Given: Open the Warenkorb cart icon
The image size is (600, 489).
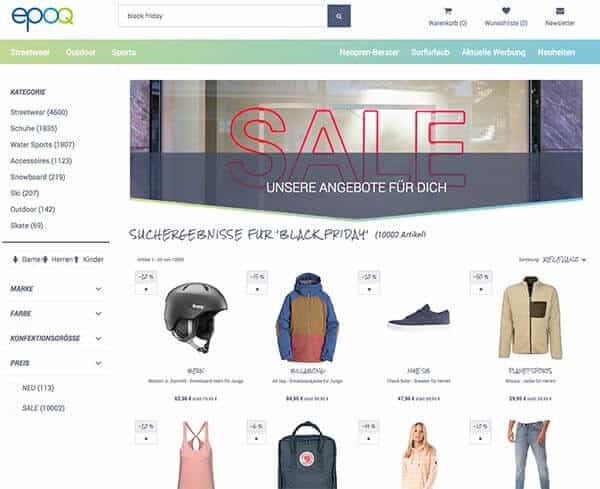Looking at the screenshot, I should click(x=447, y=11).
